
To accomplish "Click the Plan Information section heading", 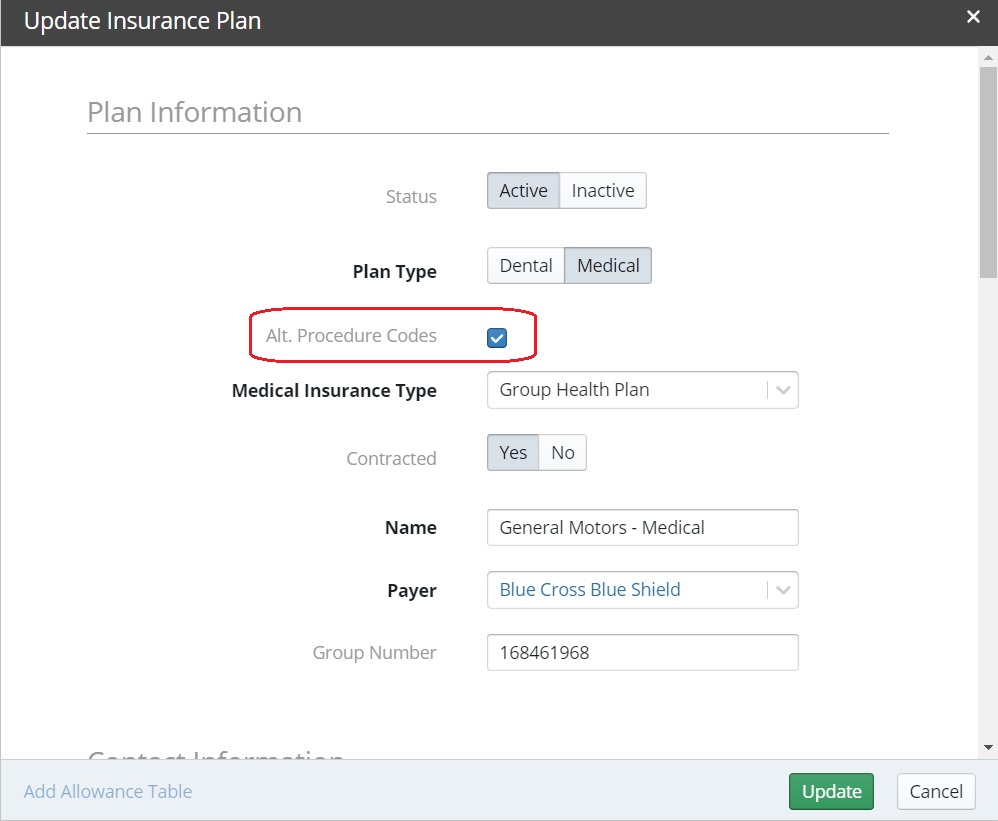I will (194, 112).
